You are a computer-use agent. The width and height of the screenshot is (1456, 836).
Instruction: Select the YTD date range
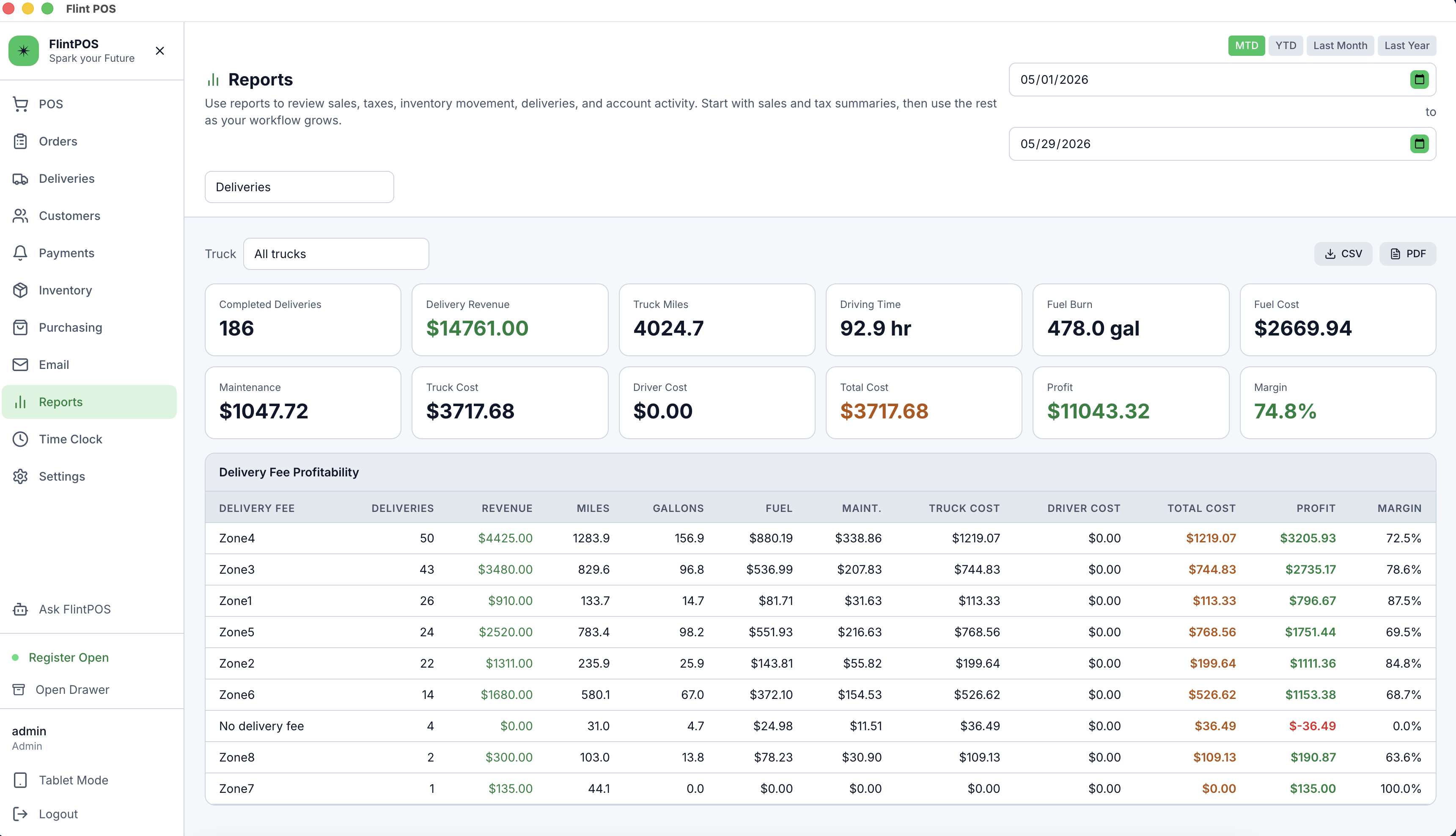[x=1286, y=45]
